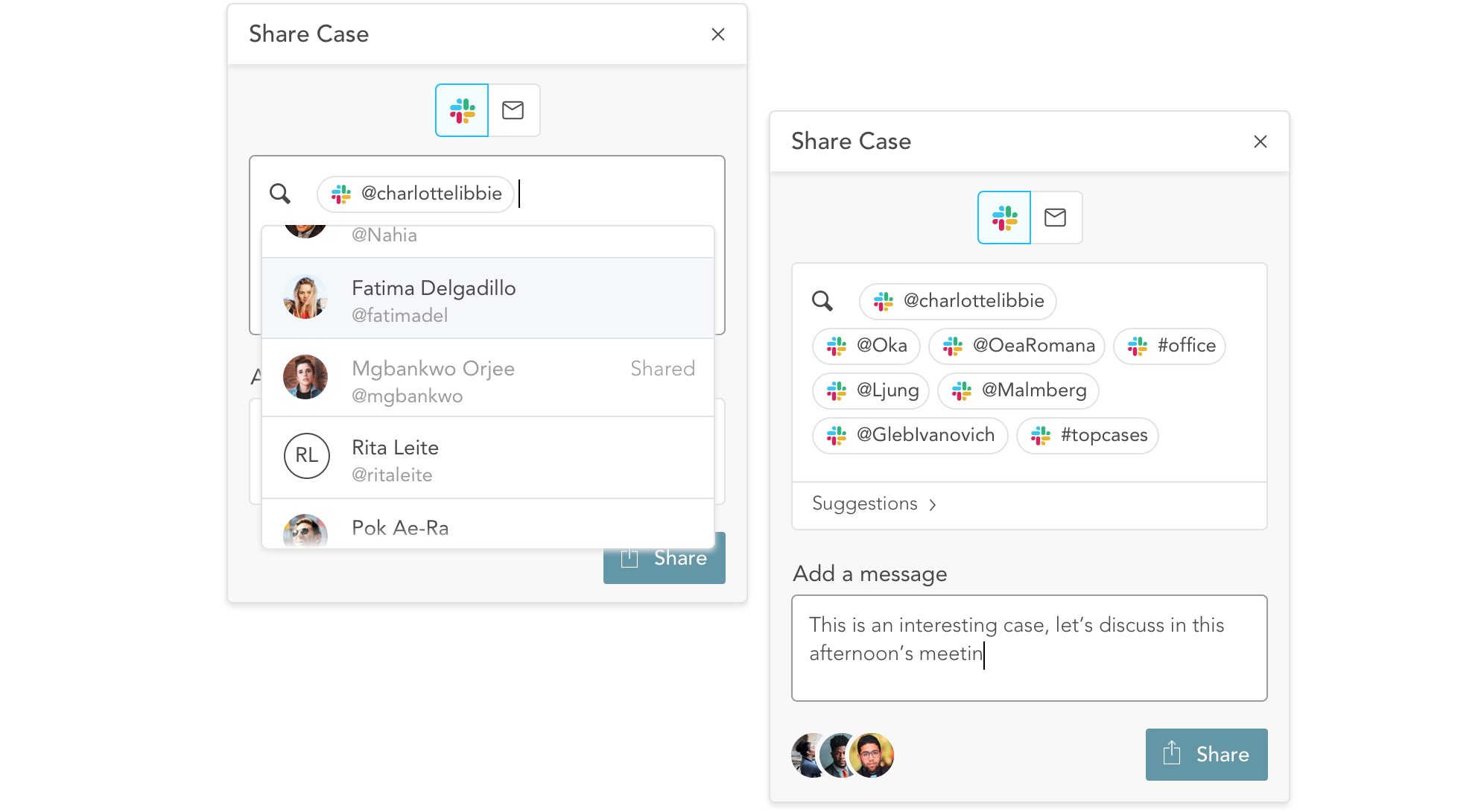Click the @GlebIvanovich recipient chip
Image resolution: width=1484 pixels, height=812 pixels.
[910, 435]
